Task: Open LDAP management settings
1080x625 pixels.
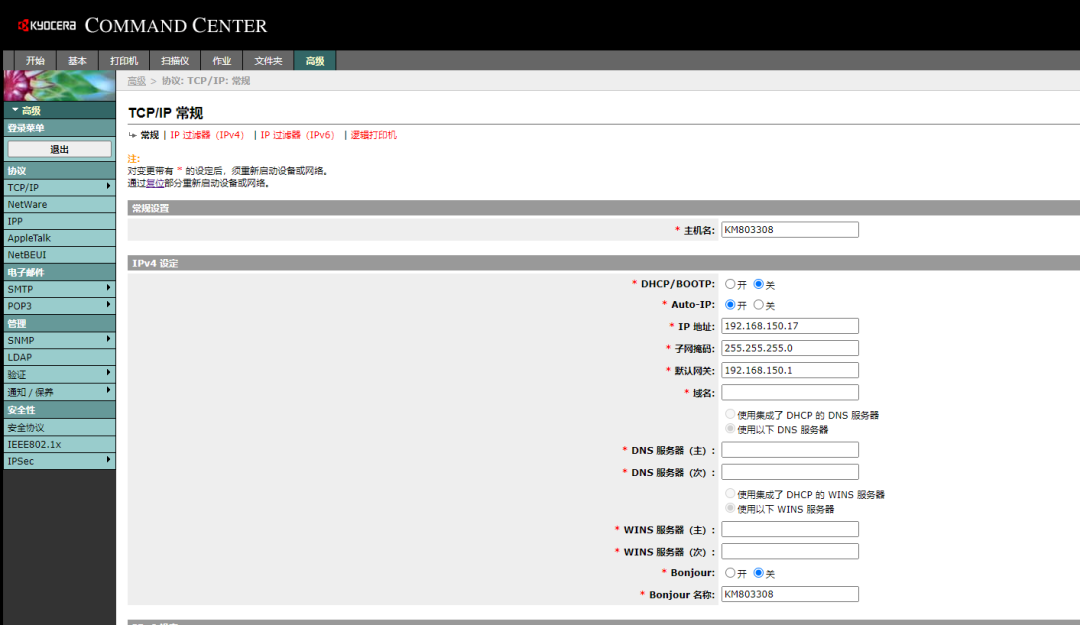Action: click(x=59, y=357)
